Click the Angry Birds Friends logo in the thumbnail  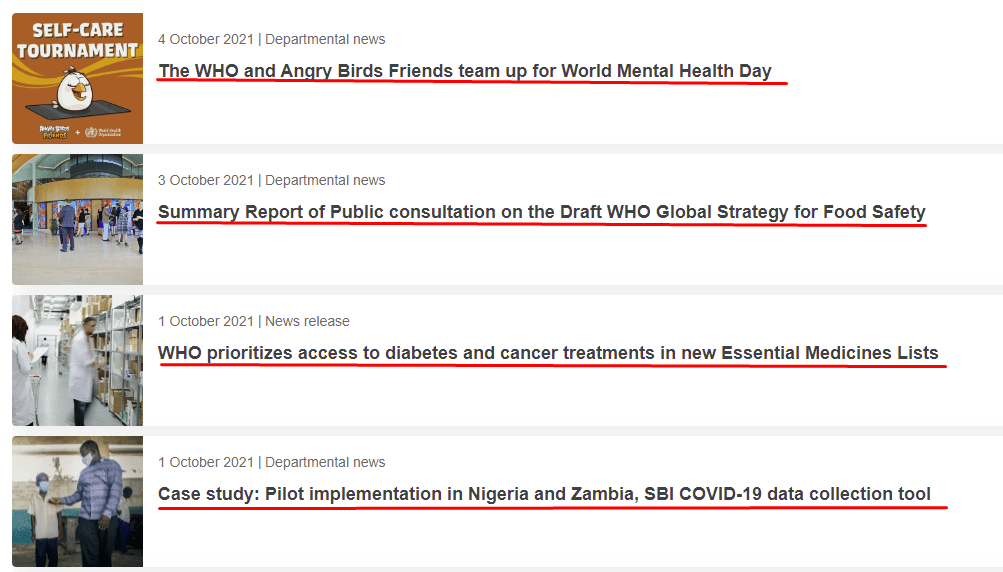click(x=55, y=132)
